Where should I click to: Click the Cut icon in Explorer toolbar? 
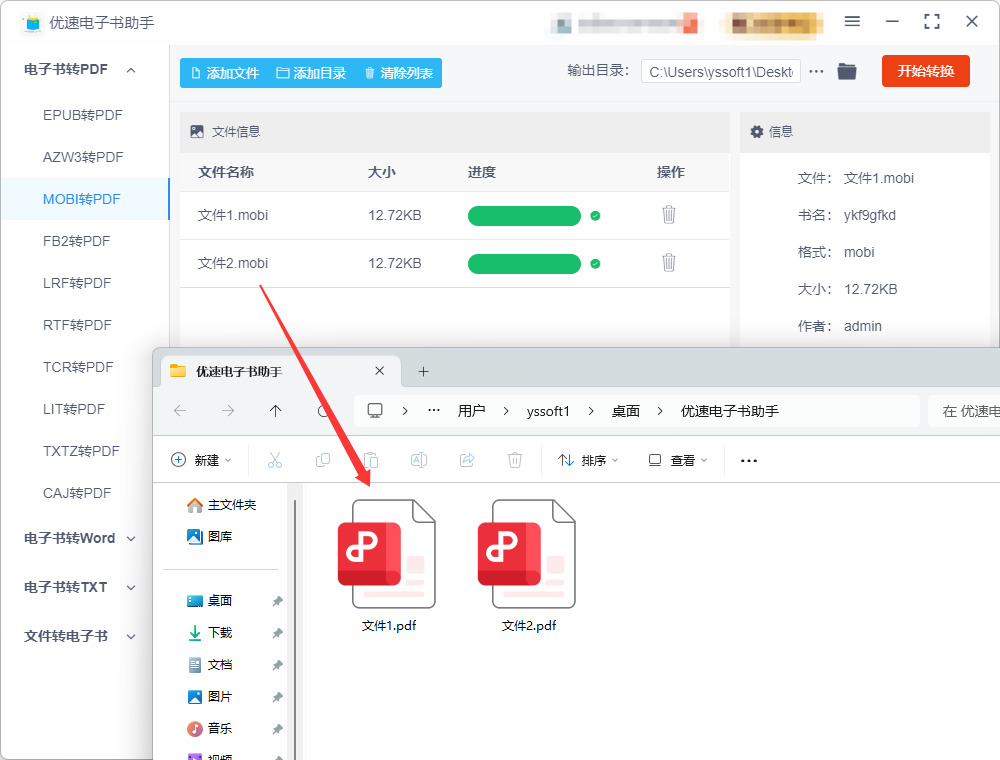(275, 460)
